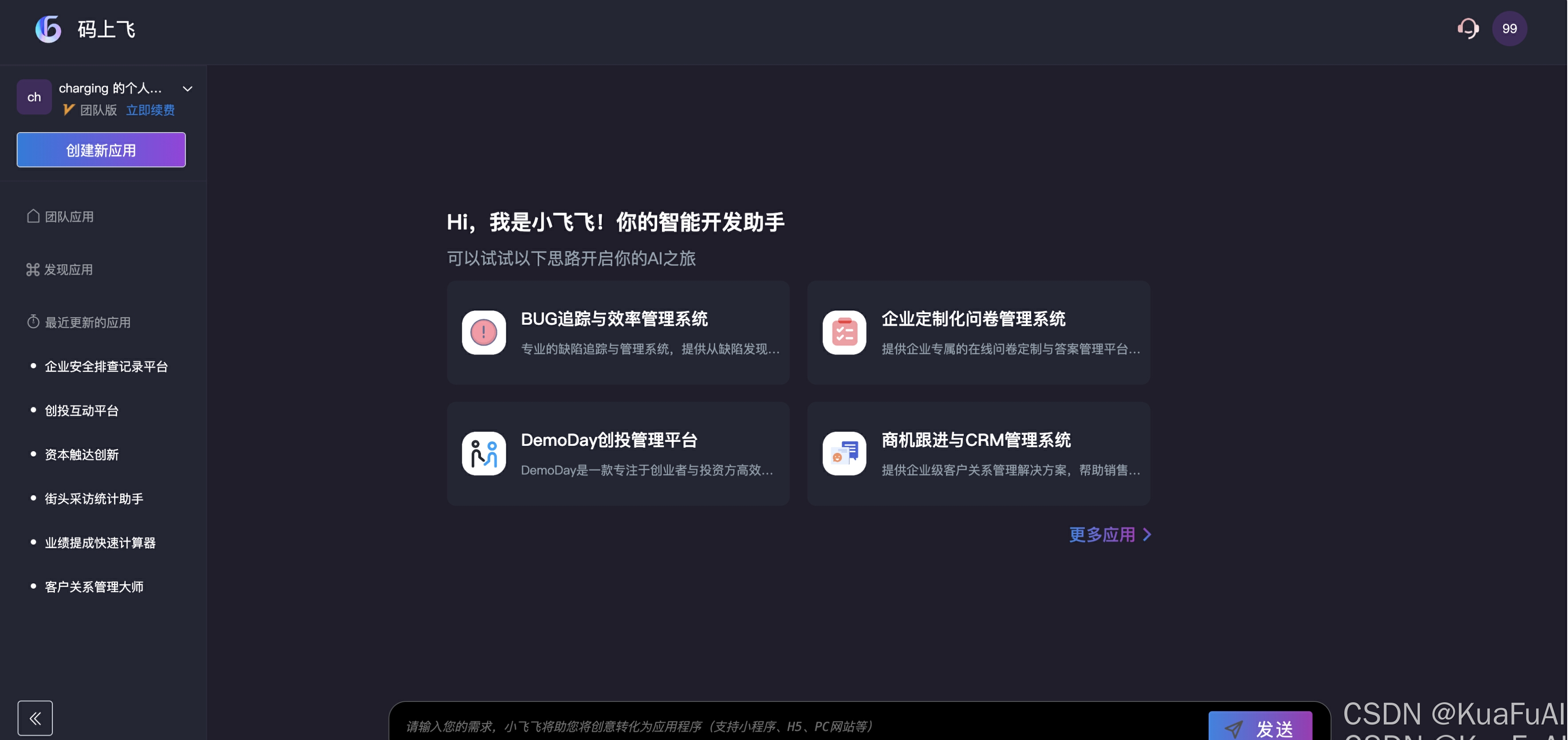Click the ch workspace avatar
The width and height of the screenshot is (1568, 740).
tap(34, 97)
